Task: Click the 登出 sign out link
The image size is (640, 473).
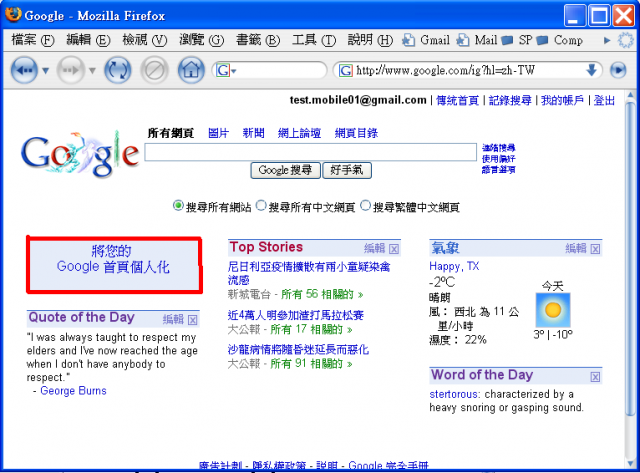Action: click(604, 100)
